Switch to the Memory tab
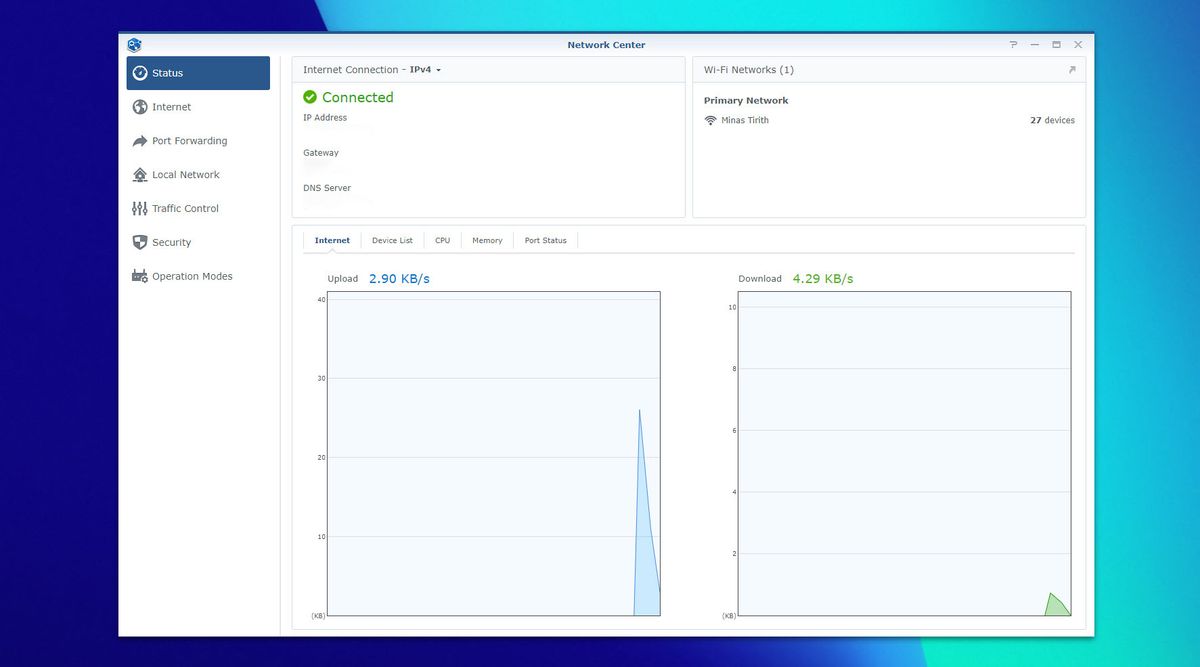Screen dimensions: 1200x667 487,241
